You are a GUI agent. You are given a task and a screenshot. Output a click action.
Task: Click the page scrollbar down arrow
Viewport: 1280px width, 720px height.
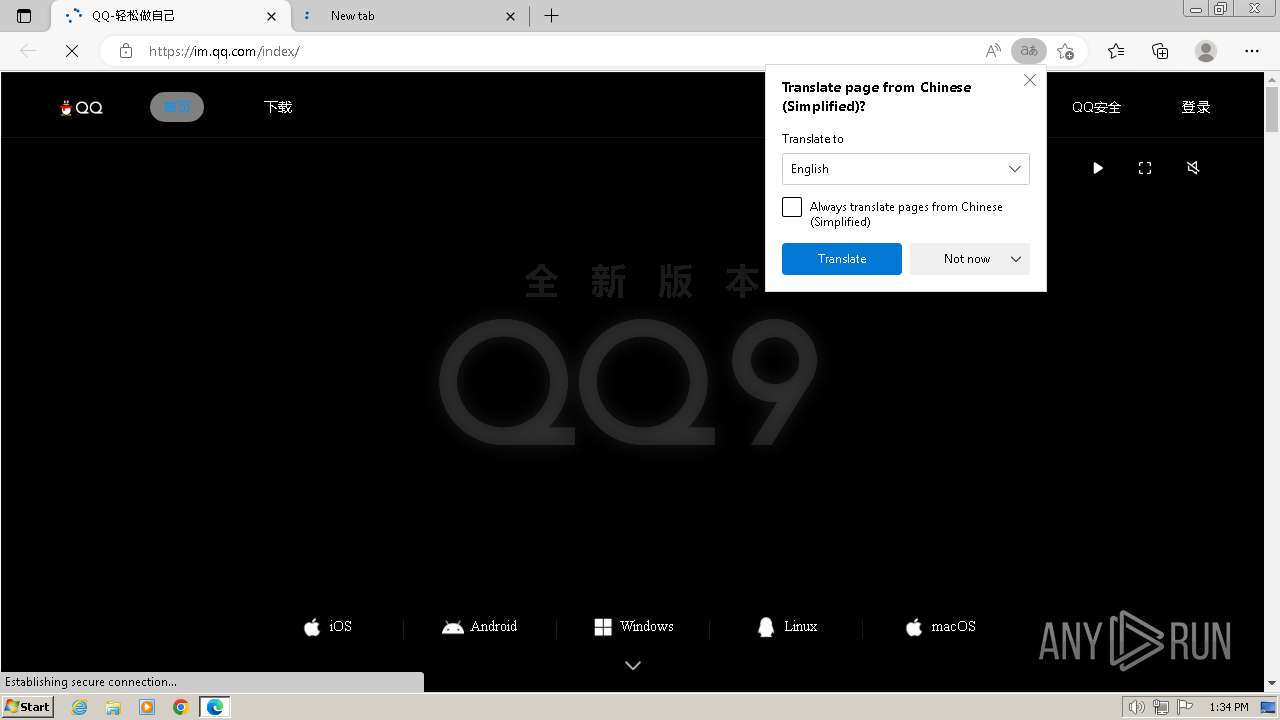(x=1271, y=683)
